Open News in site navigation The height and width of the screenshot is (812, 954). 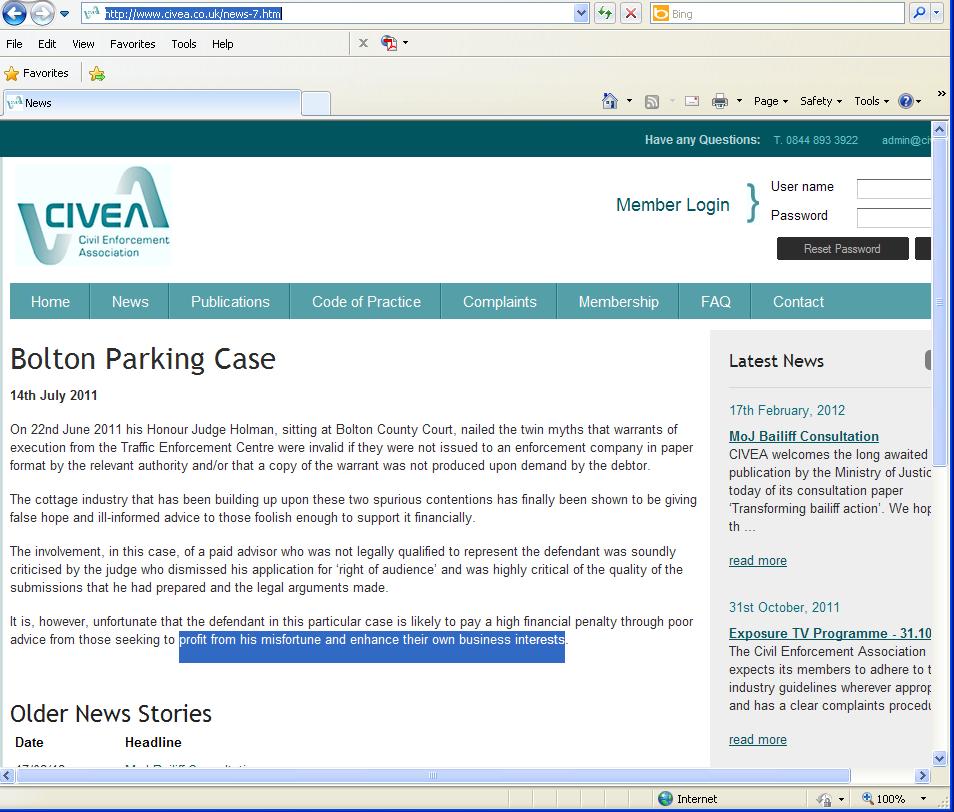click(130, 302)
